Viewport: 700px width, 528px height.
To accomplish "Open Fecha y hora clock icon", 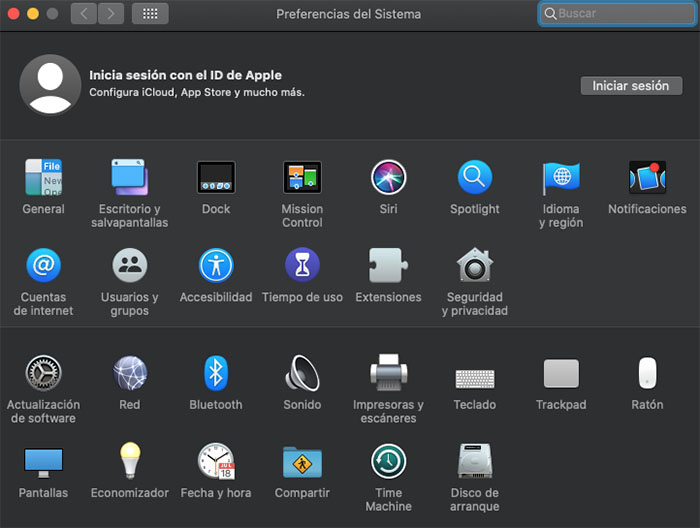I will point(216,461).
